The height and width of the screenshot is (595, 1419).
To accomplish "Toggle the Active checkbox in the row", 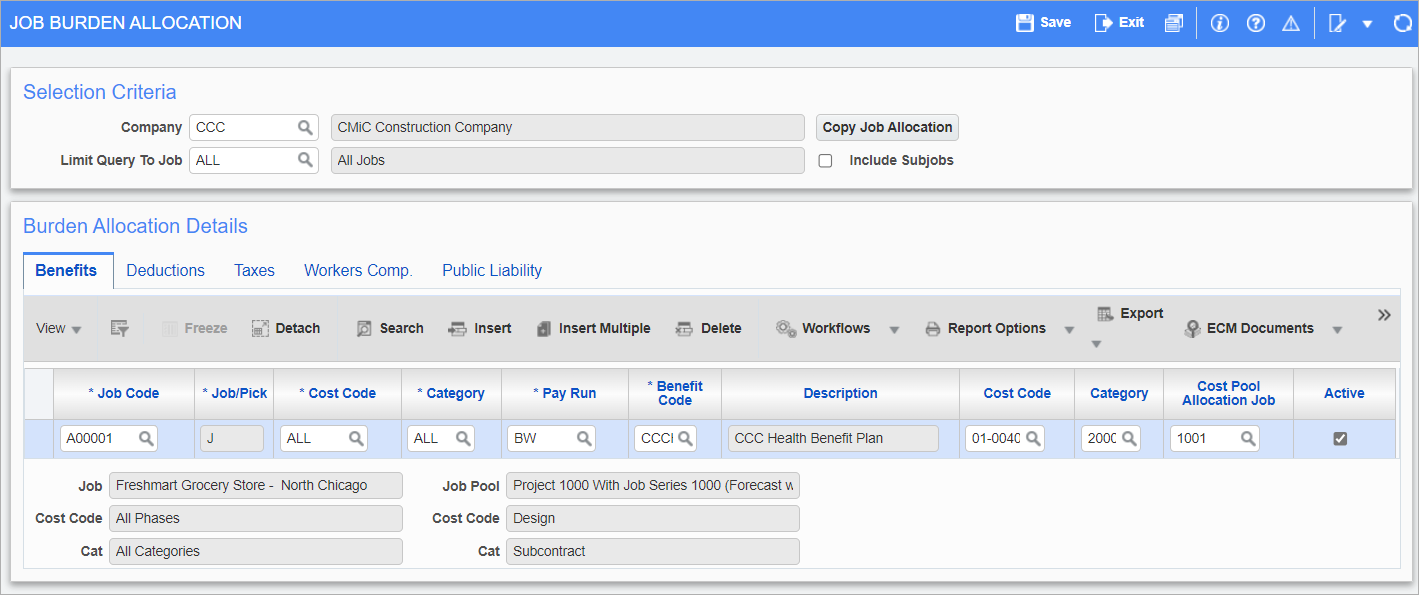I will point(1340,438).
